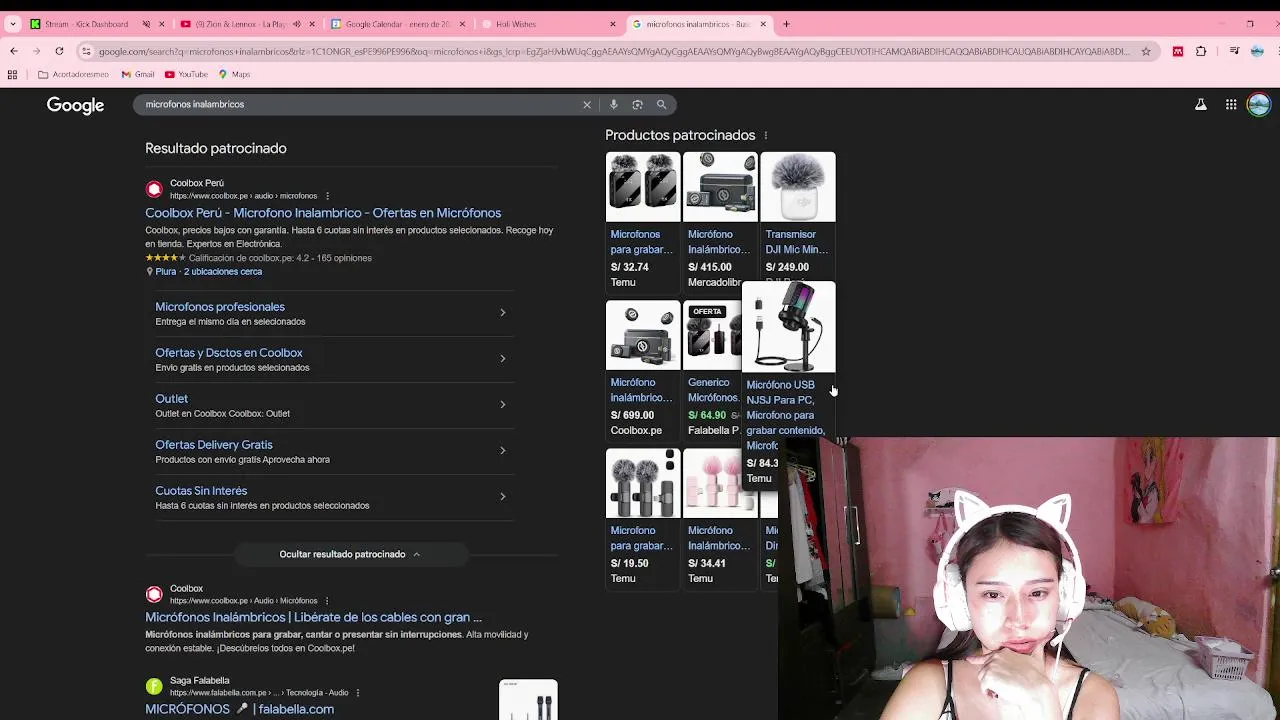View site information icon in address bar

pyautogui.click(x=87, y=51)
